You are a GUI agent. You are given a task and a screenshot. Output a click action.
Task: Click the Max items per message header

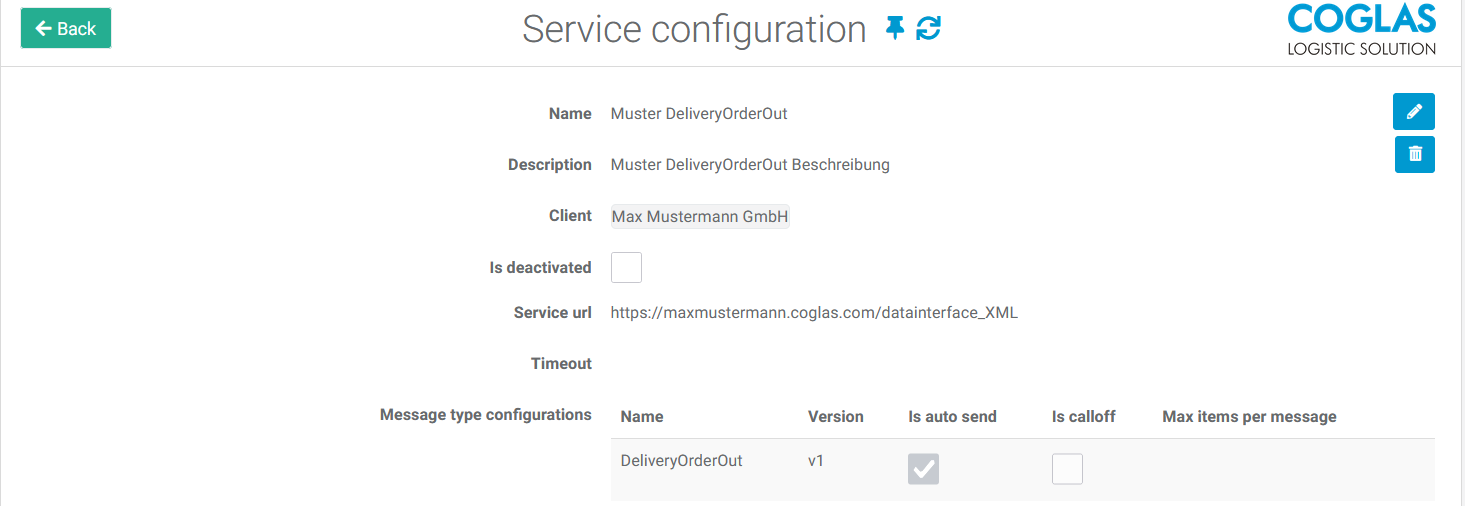click(x=1249, y=416)
